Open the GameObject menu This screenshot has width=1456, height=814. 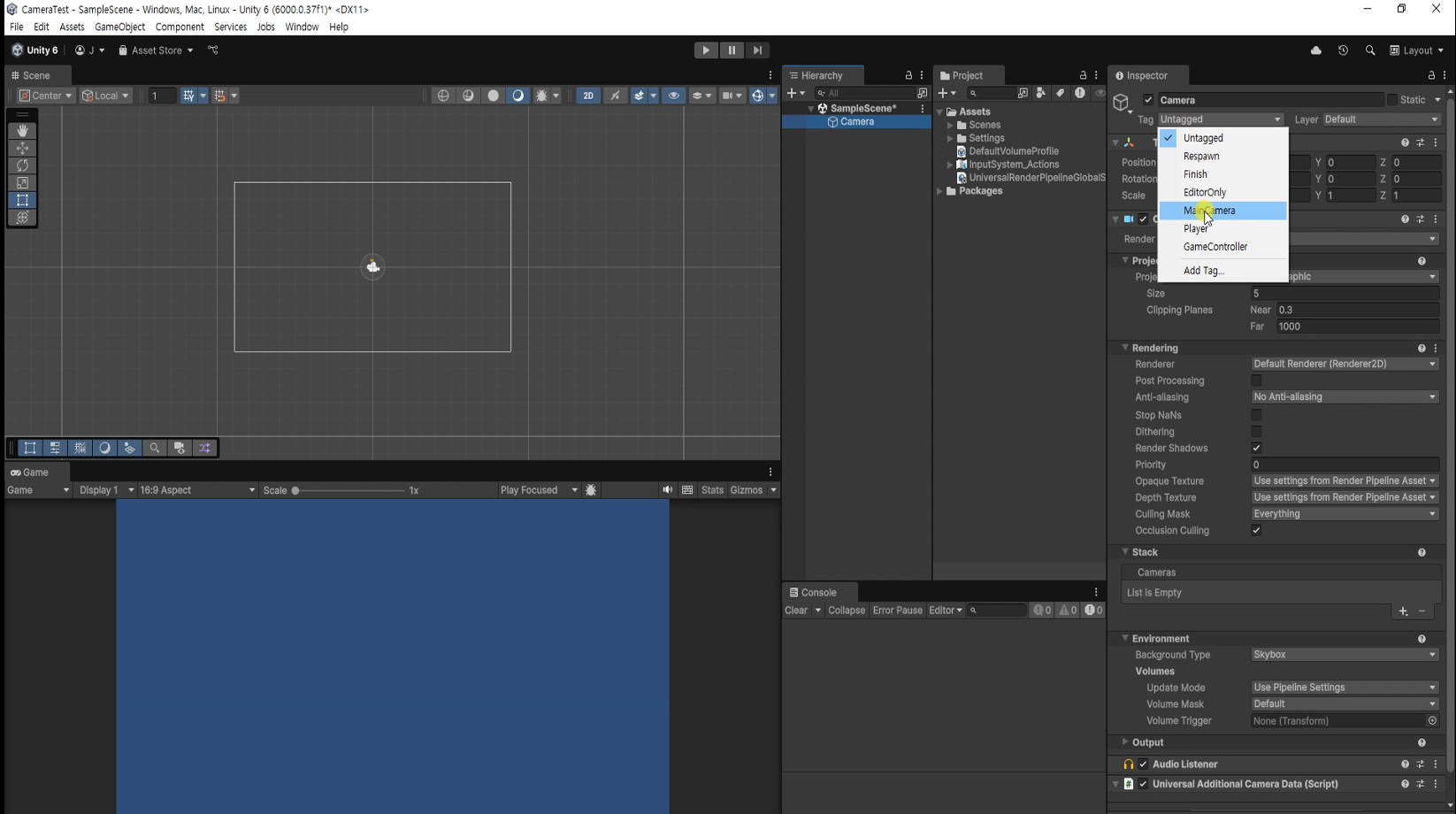tap(119, 27)
